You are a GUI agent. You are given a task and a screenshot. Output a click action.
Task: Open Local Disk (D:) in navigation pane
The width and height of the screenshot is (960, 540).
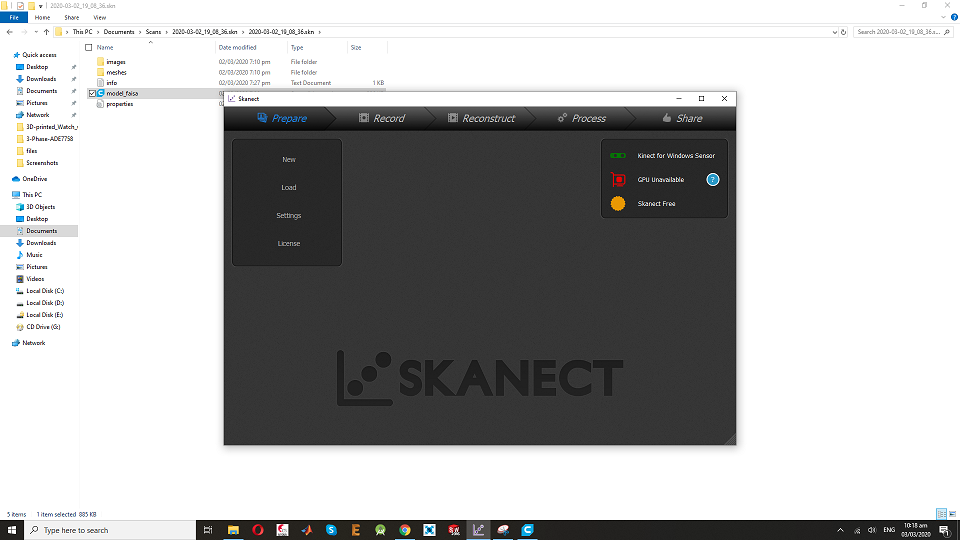click(x=45, y=303)
